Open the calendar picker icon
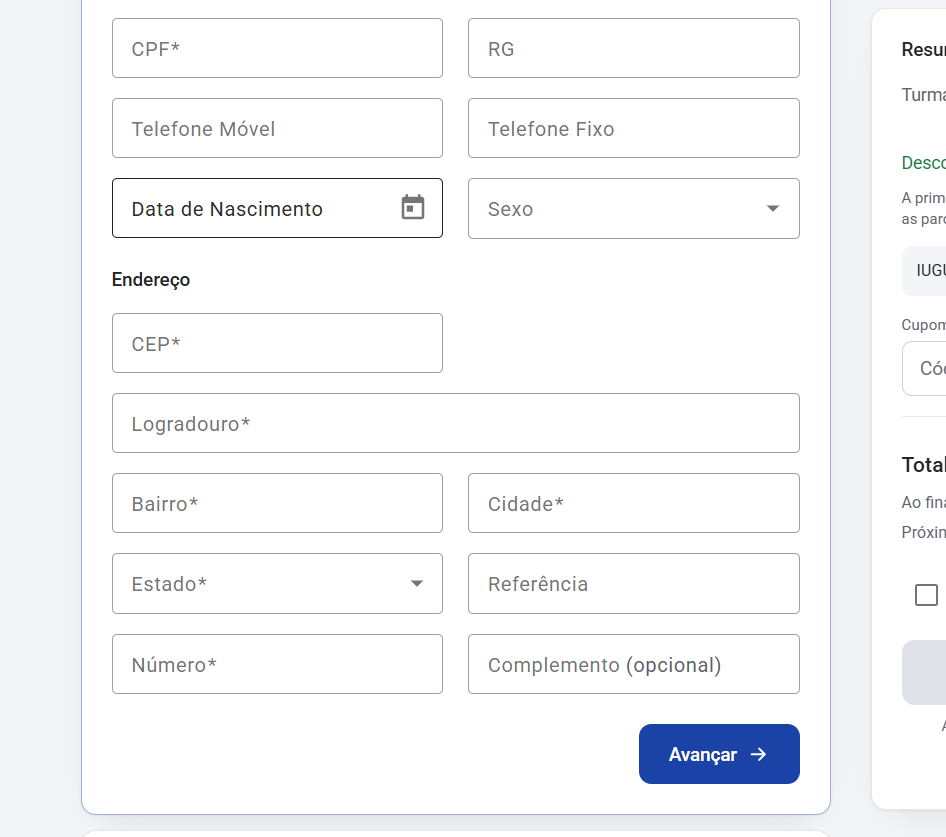This screenshot has height=837, width=946. coord(413,208)
